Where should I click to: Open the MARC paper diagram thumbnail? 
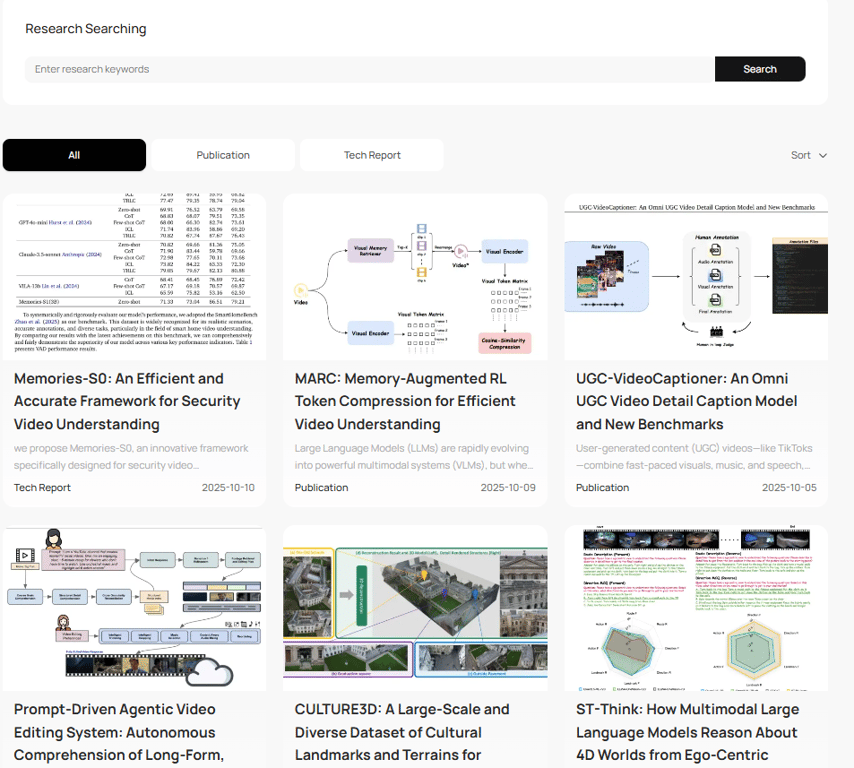[x=415, y=277]
